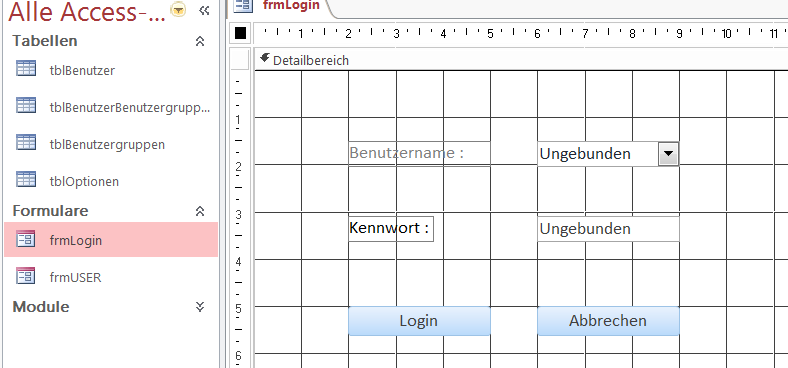Collapse the Tabellen group
The image size is (788, 368).
pos(200,41)
